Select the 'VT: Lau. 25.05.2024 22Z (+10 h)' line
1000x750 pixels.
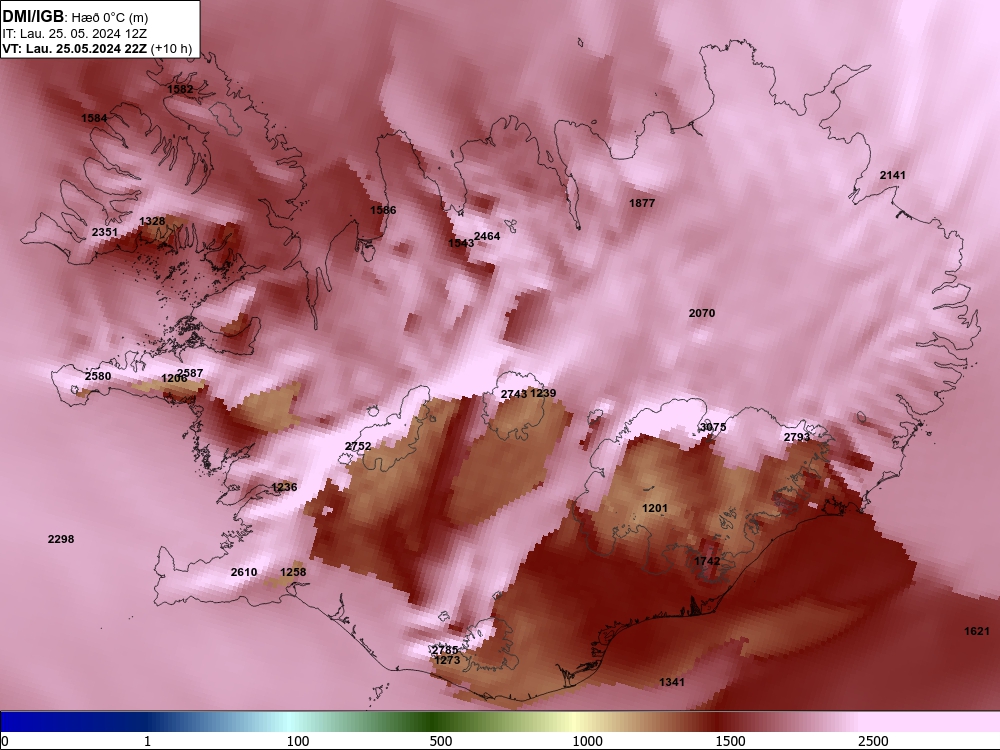pyautogui.click(x=97, y=48)
